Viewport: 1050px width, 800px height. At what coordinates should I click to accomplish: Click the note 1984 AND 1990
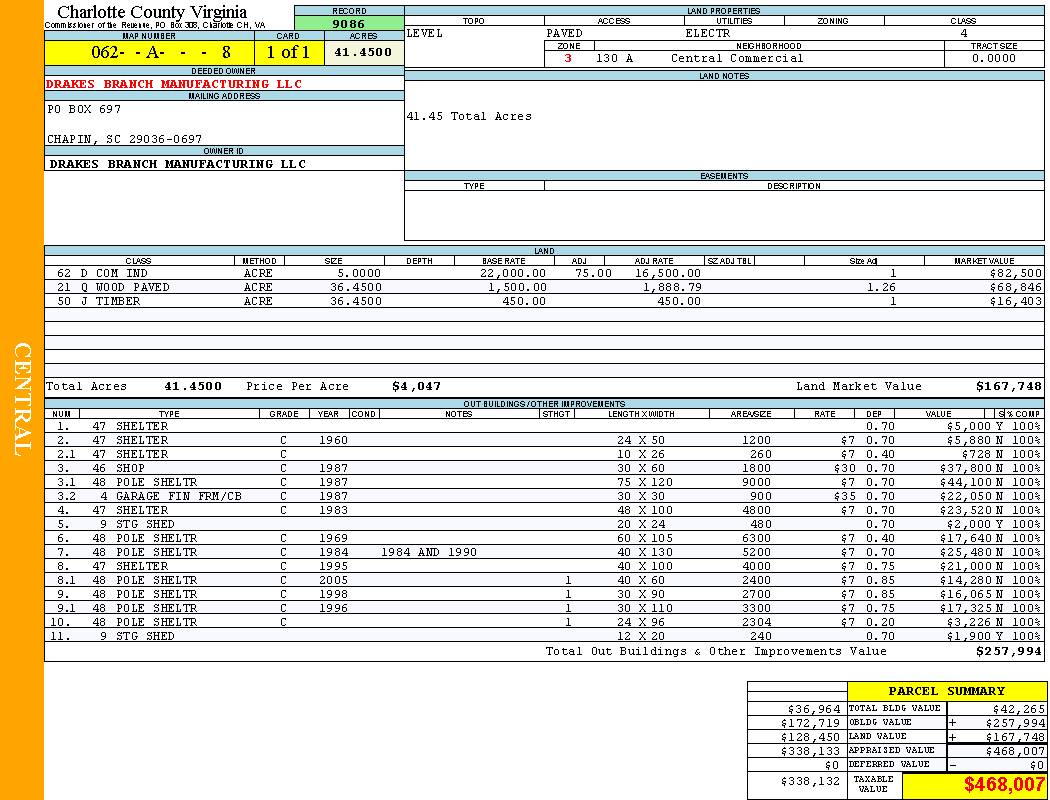click(429, 552)
